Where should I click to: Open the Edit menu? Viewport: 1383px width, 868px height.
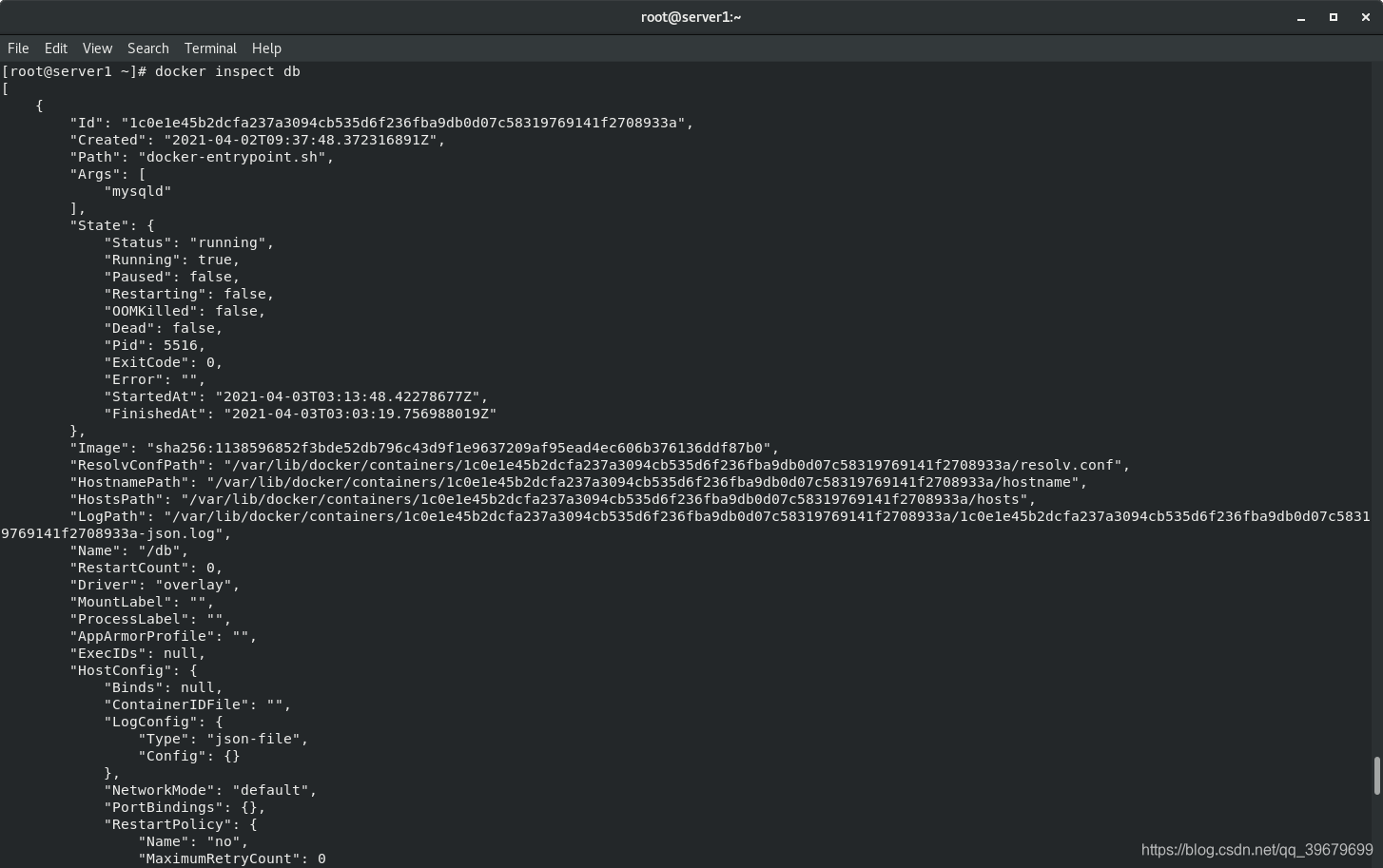point(56,48)
